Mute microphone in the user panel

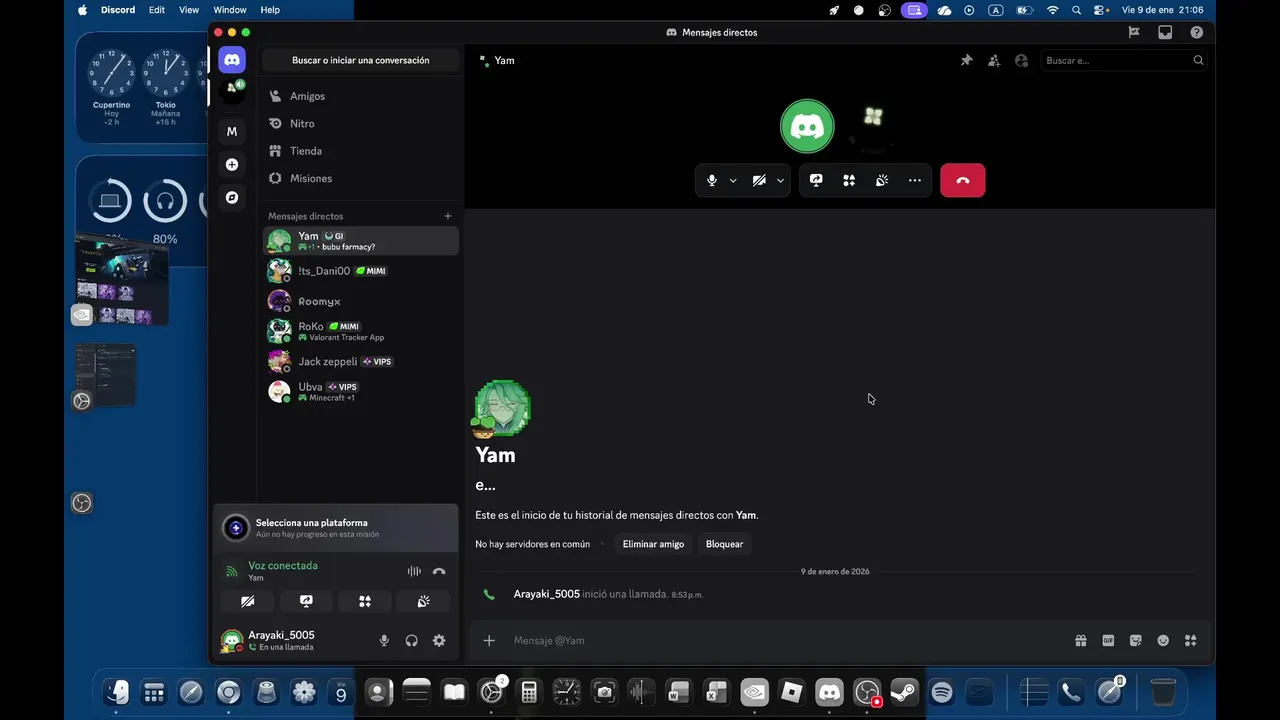click(x=384, y=641)
